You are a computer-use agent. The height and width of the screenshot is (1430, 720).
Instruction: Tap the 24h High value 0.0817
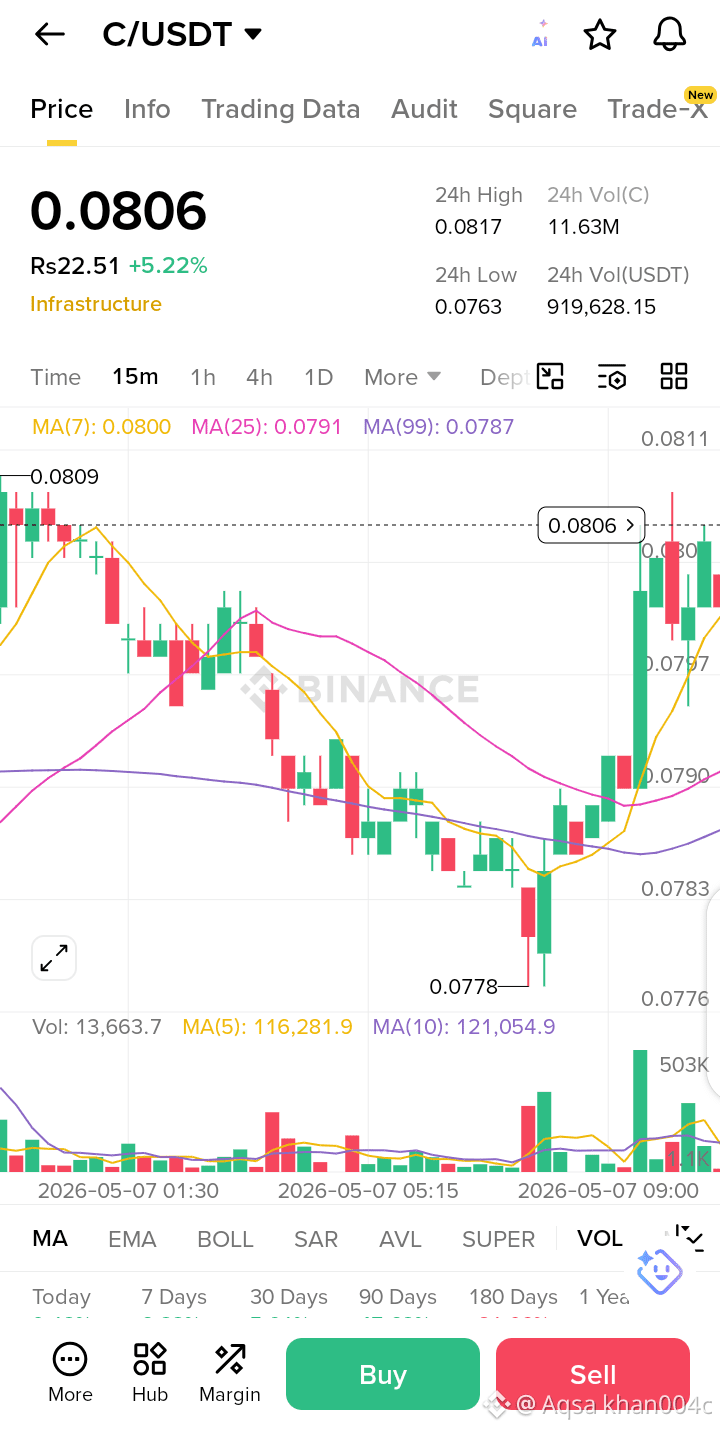point(468,227)
